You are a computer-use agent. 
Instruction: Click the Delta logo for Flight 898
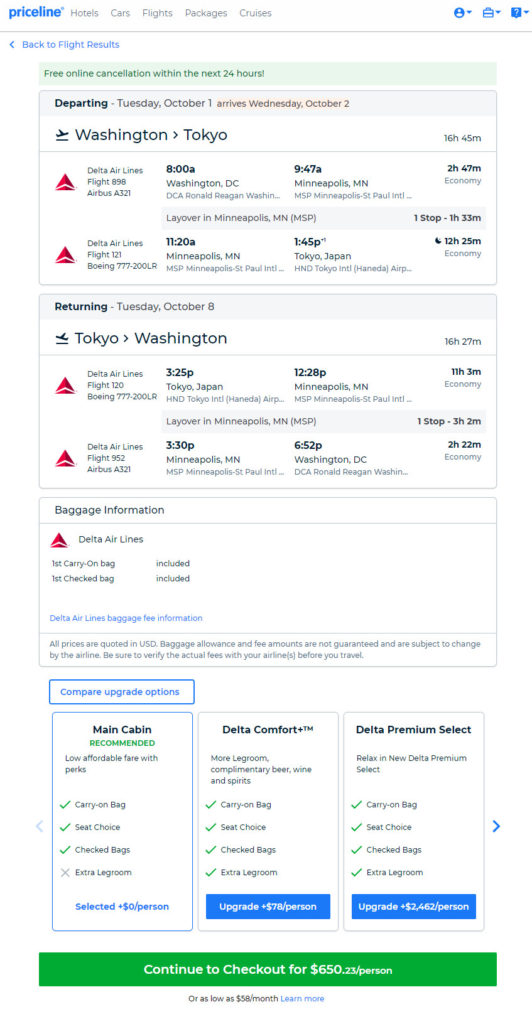pos(66,182)
